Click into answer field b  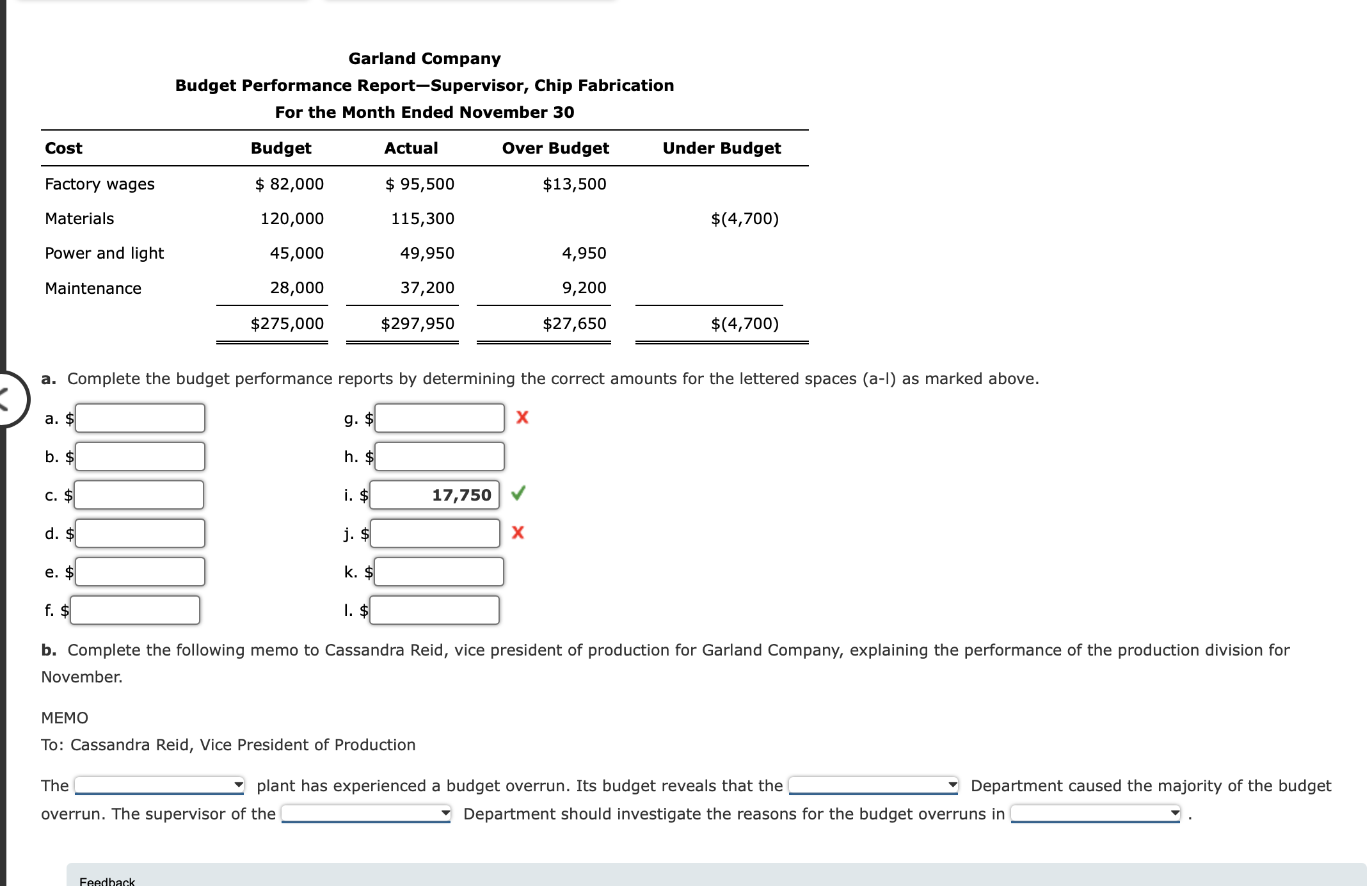[140, 456]
